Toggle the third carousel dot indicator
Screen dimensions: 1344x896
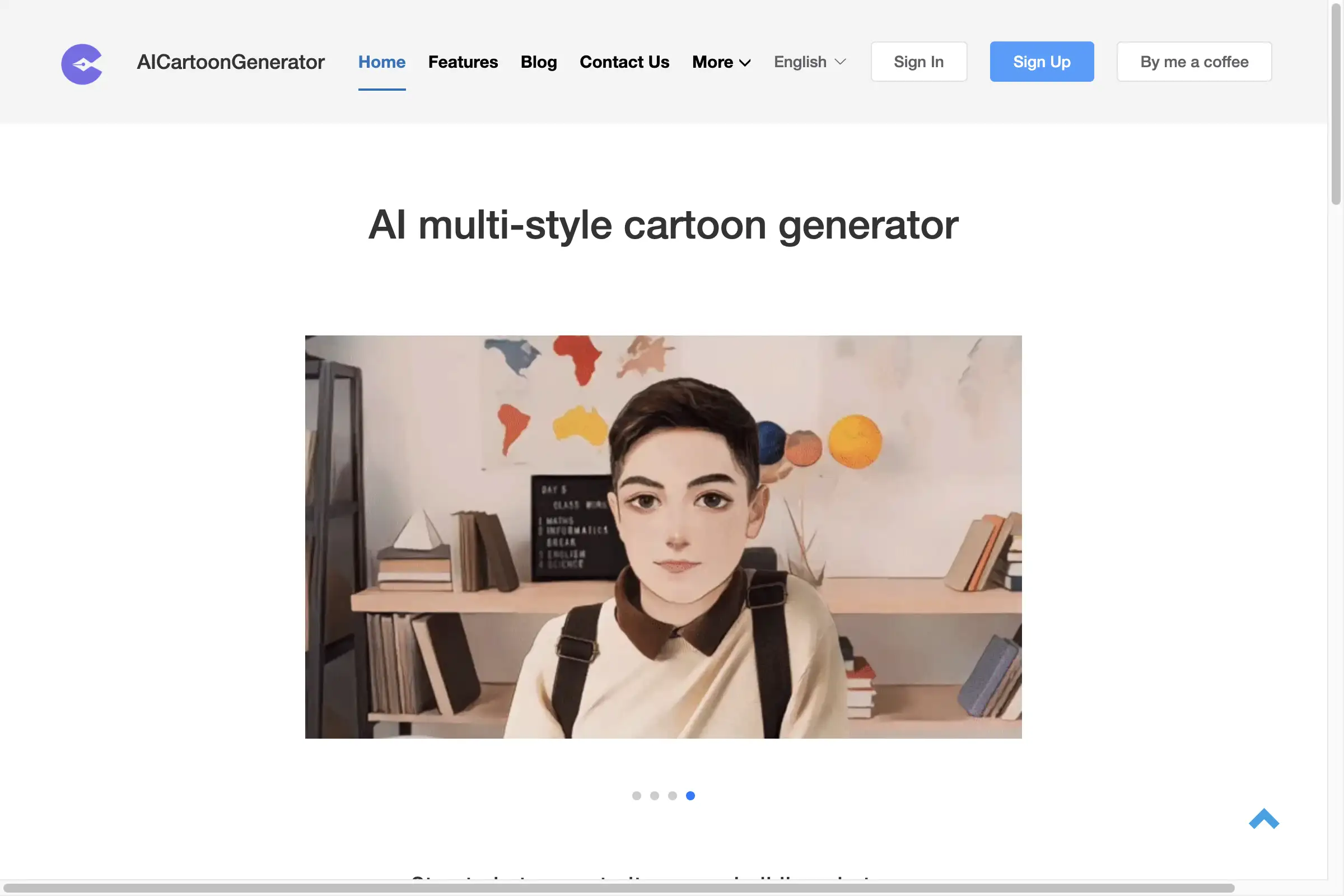coord(672,796)
